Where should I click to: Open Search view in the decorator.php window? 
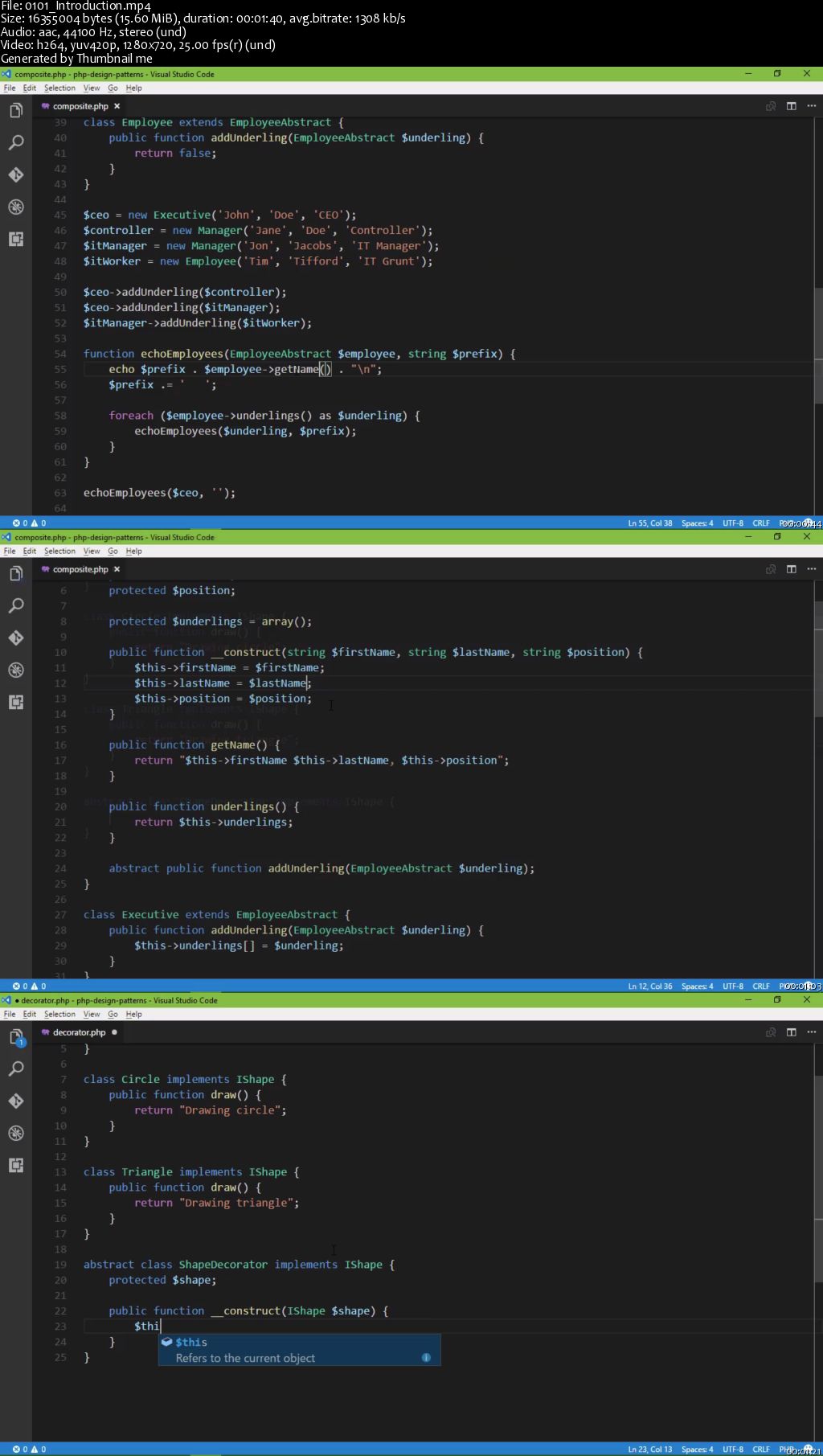coord(15,1069)
